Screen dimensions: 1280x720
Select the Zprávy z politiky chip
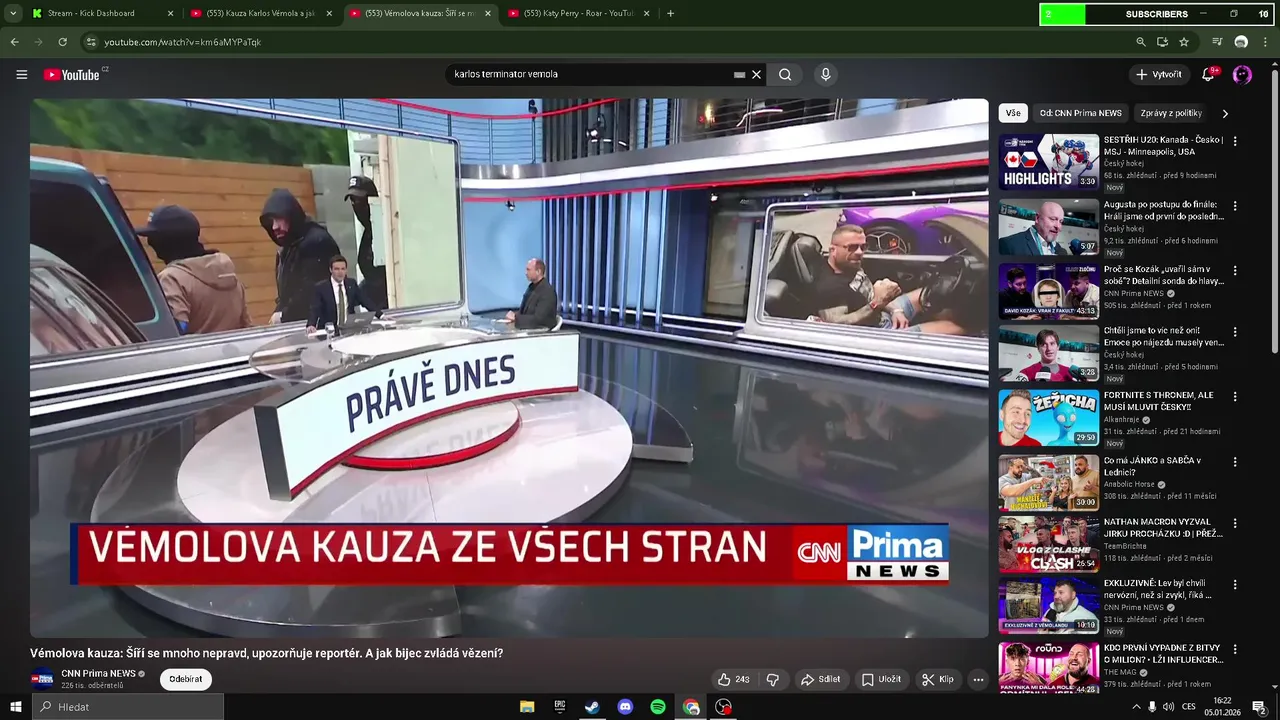coord(1171,113)
